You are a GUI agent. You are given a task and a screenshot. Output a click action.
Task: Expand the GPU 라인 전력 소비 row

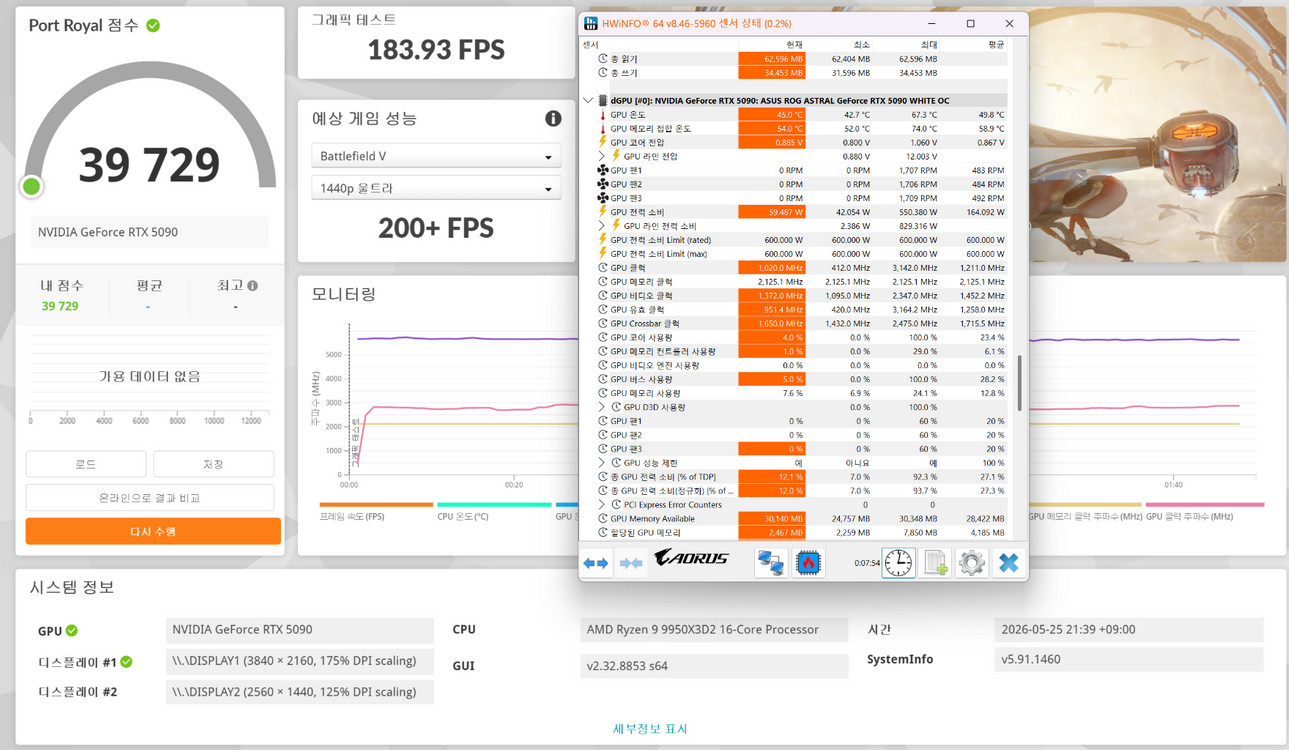tap(602, 226)
